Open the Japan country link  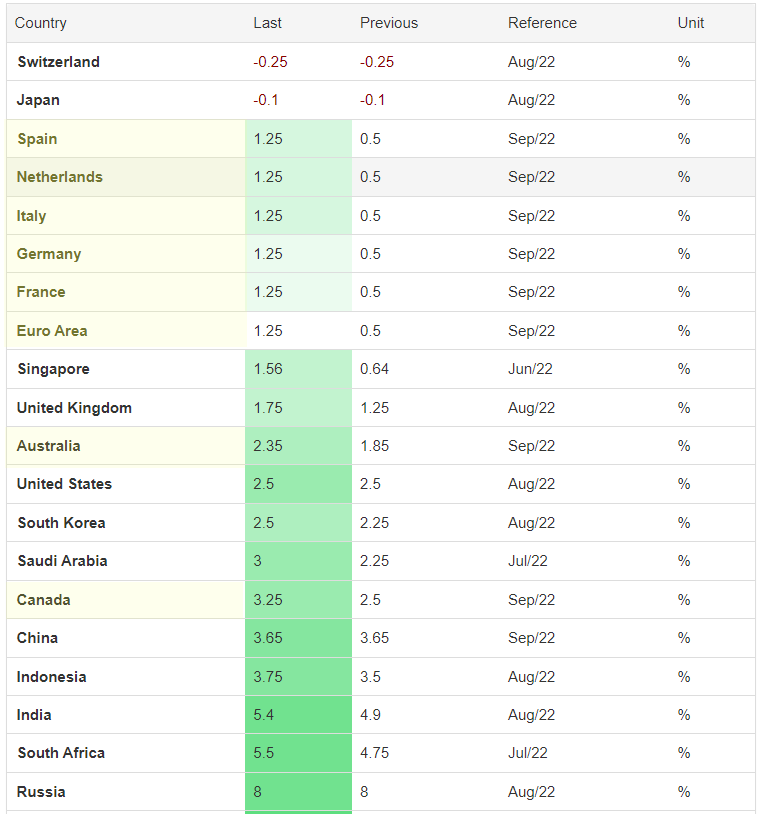point(38,100)
